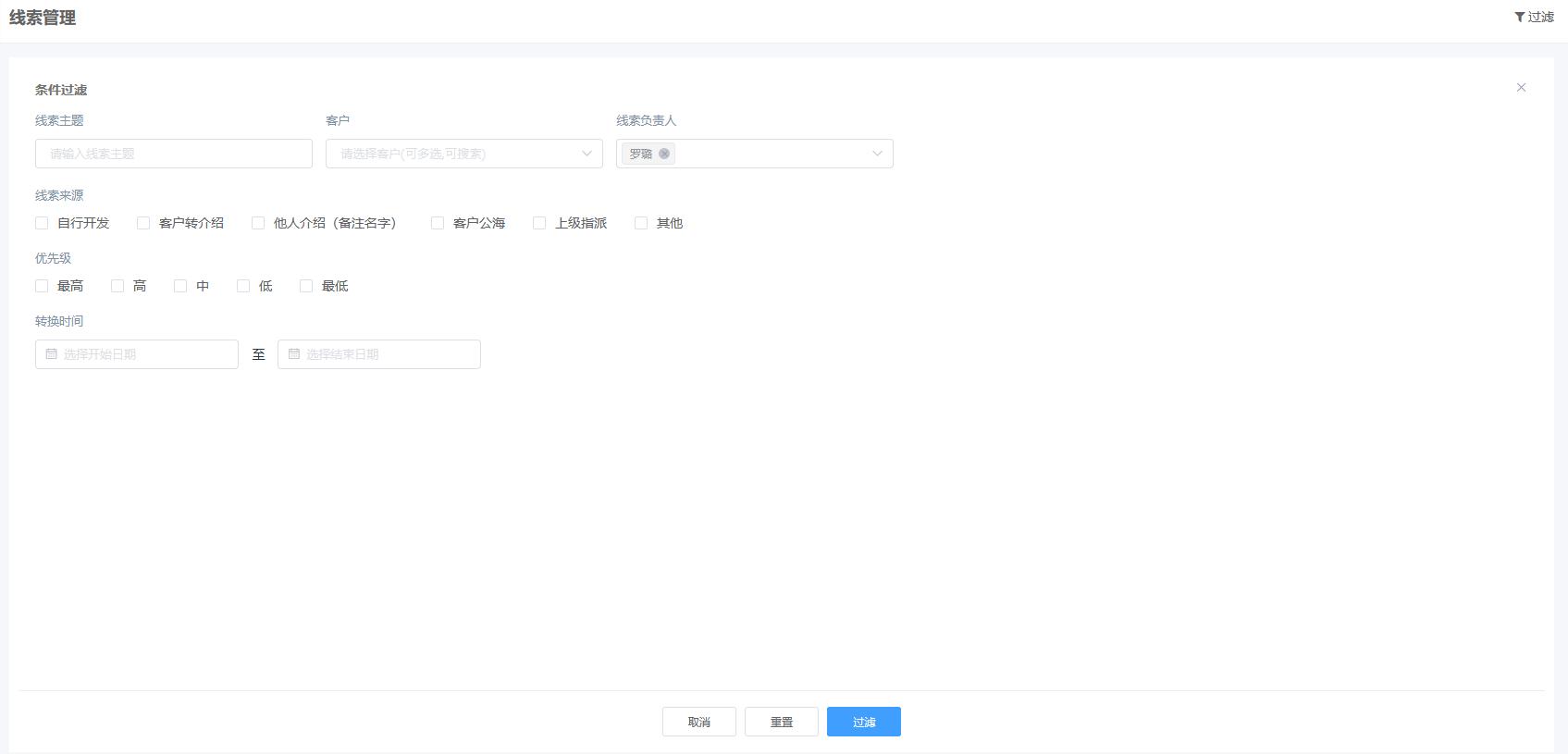Image resolution: width=1568 pixels, height=754 pixels.
Task: Check the 高 priority checkbox
Action: click(117, 286)
